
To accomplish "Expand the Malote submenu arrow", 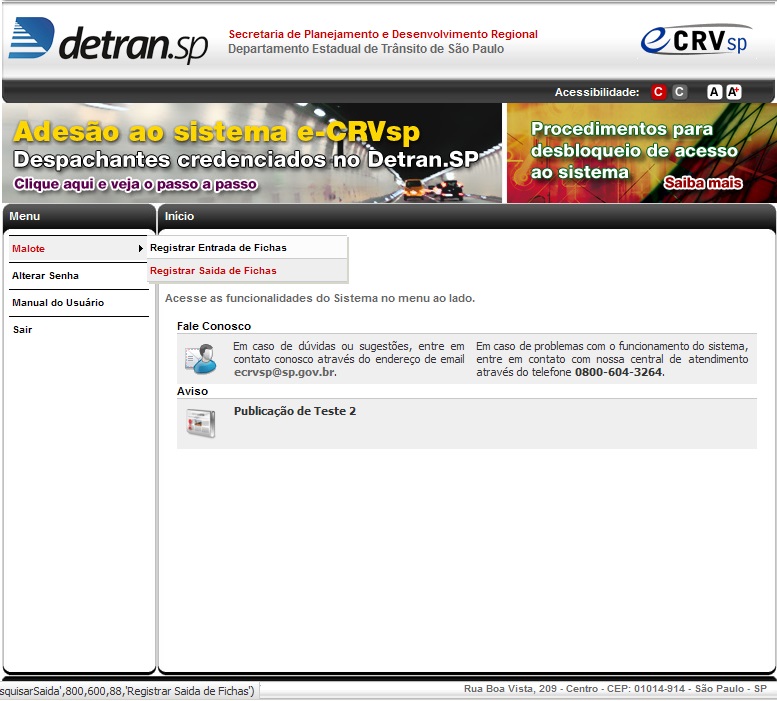I will (141, 249).
